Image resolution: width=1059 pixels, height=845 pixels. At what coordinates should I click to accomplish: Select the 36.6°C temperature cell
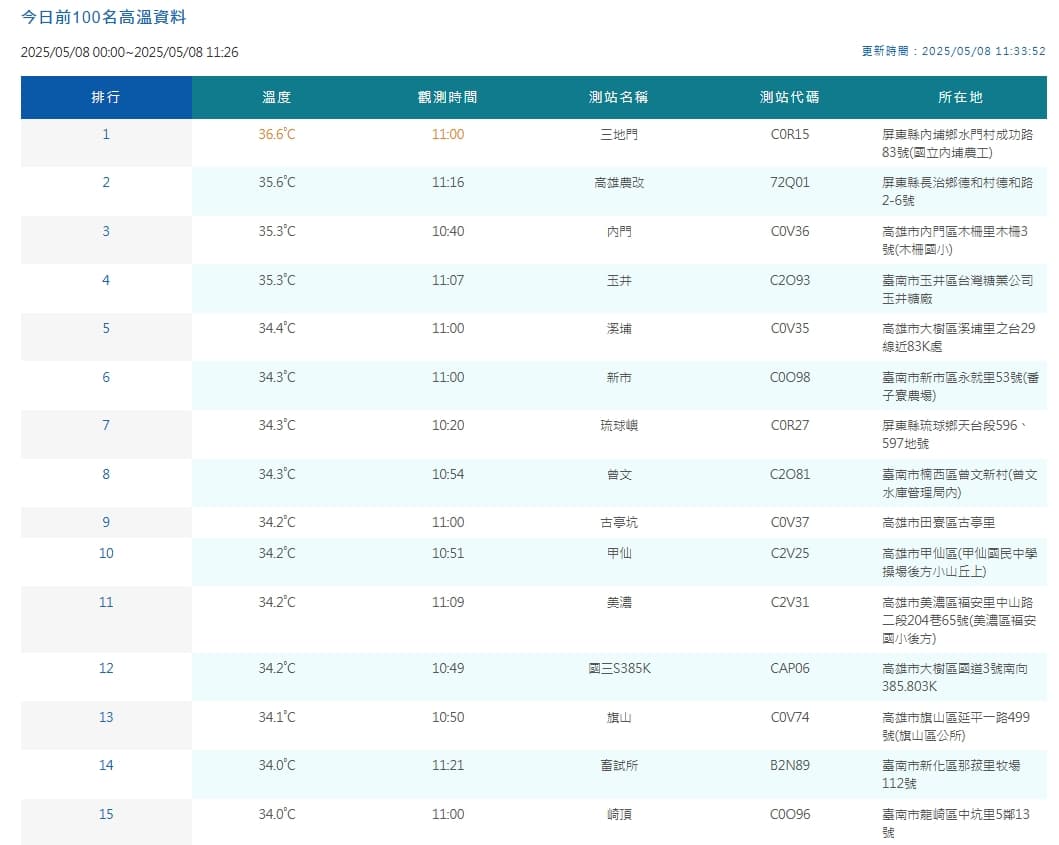coord(277,134)
